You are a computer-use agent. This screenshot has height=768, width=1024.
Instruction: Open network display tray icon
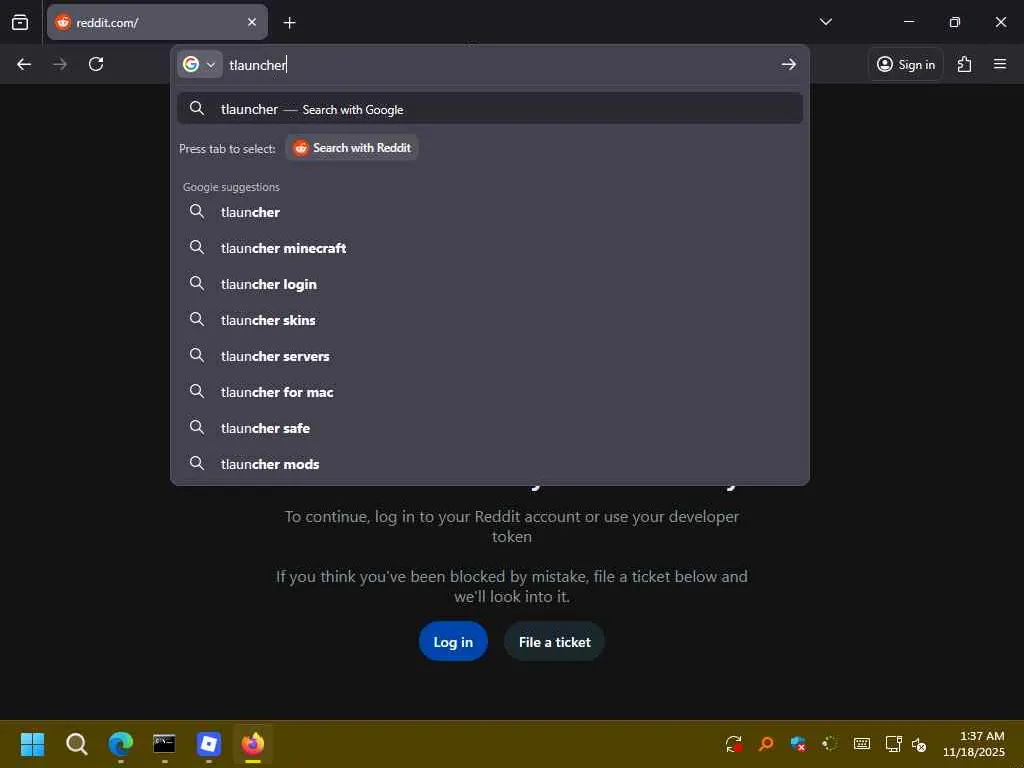pyautogui.click(x=893, y=743)
